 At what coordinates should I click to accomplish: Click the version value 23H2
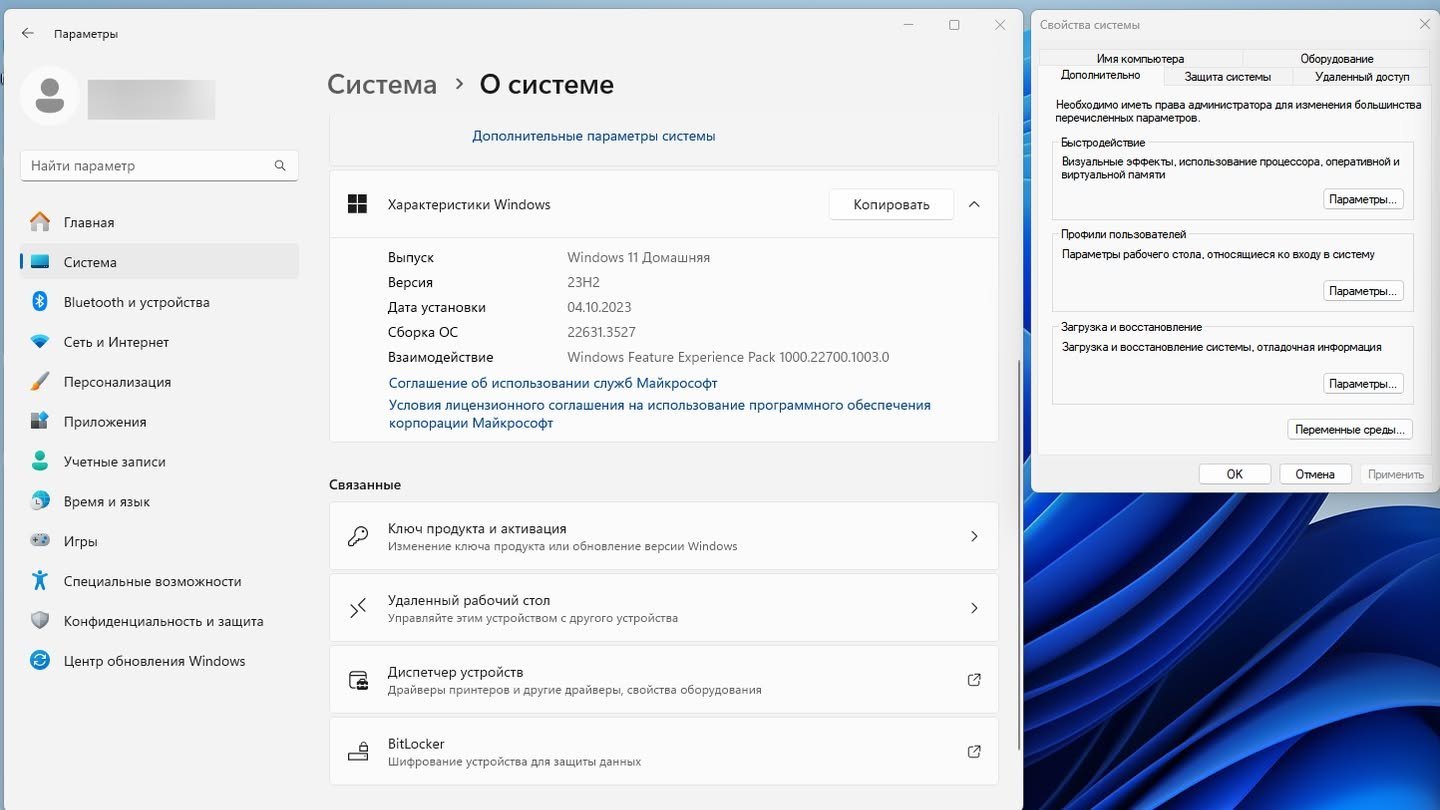click(x=583, y=282)
